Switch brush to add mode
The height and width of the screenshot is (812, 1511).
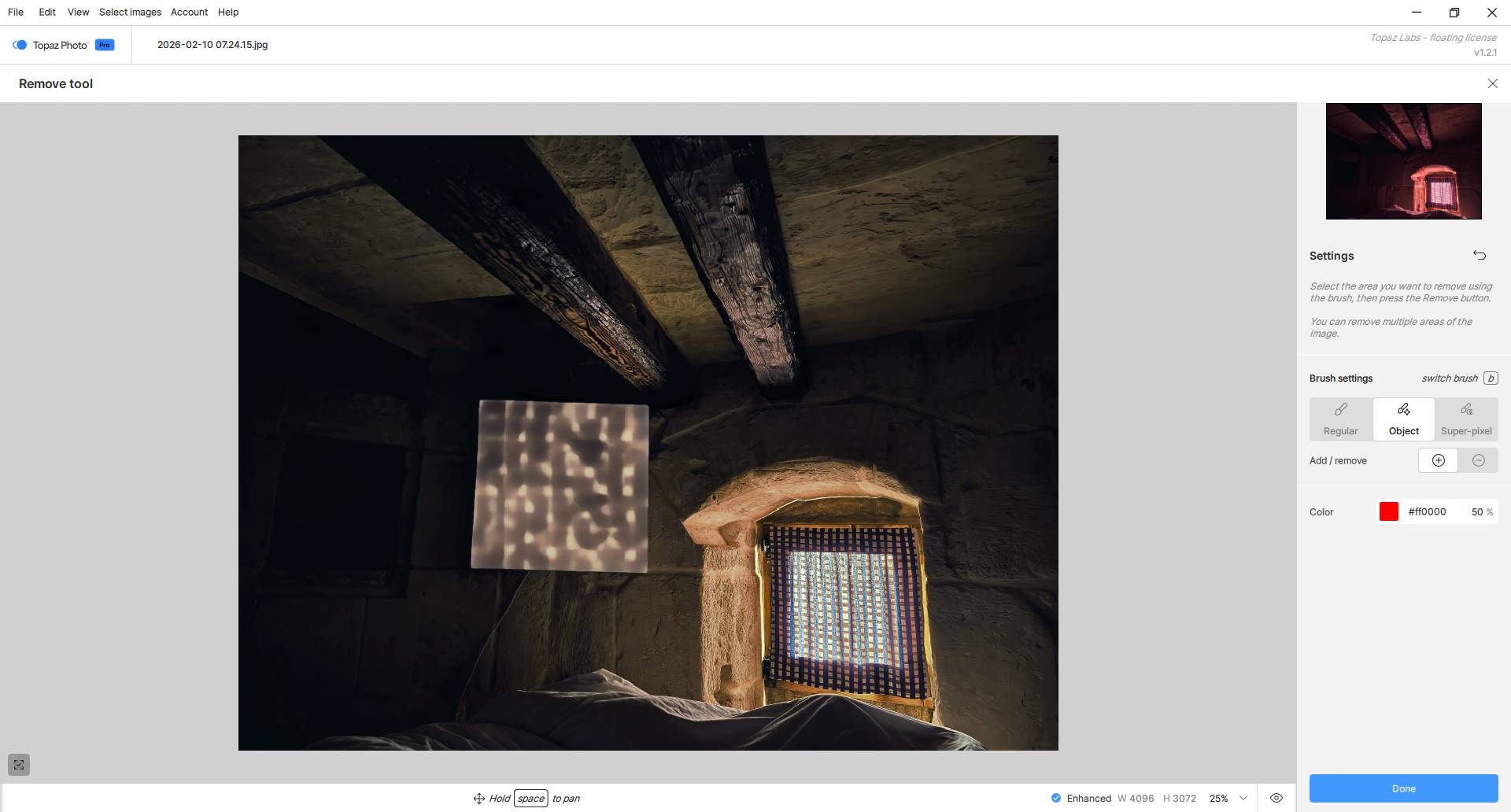pos(1438,460)
